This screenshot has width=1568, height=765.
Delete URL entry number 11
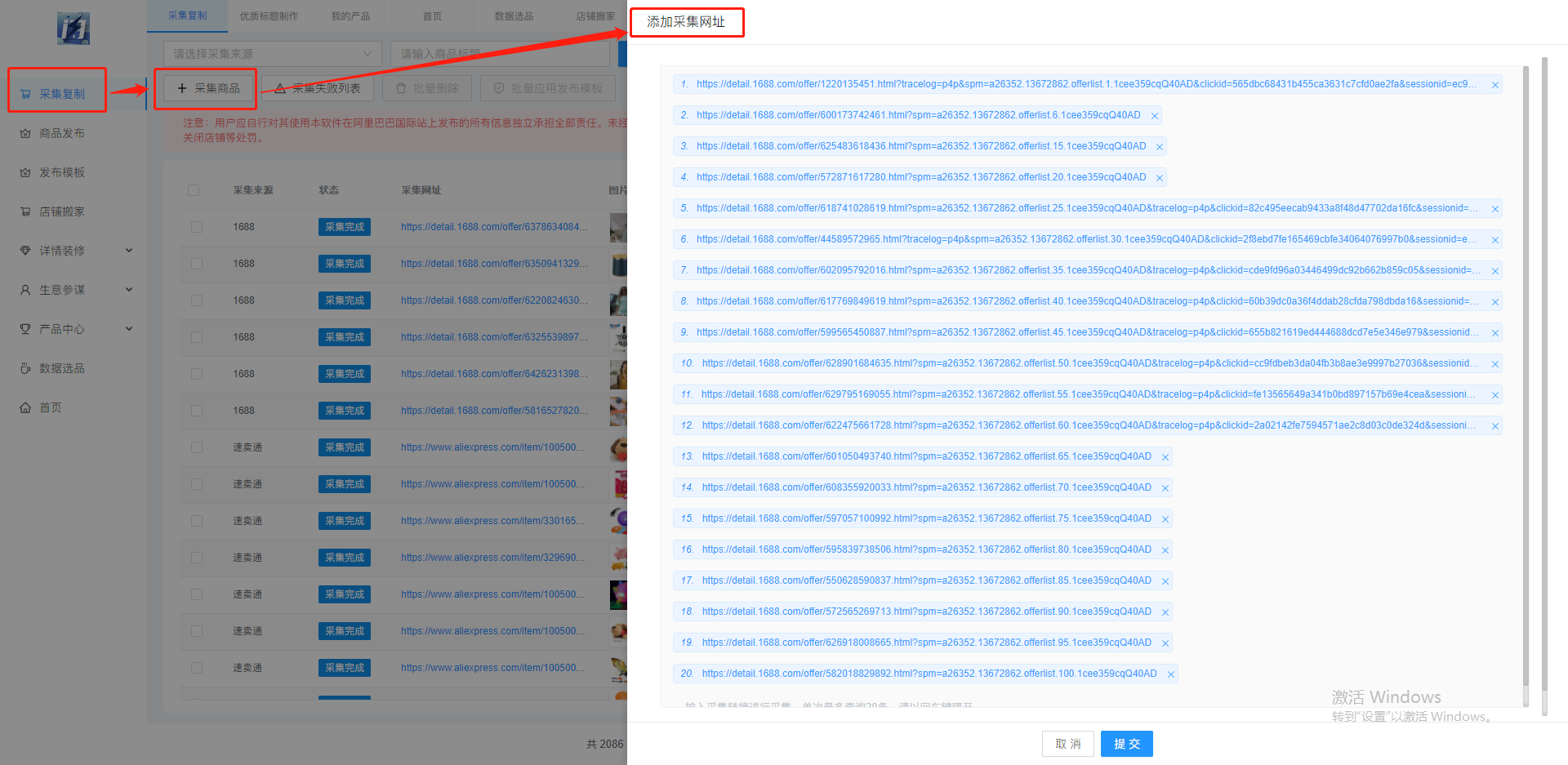click(x=1494, y=395)
